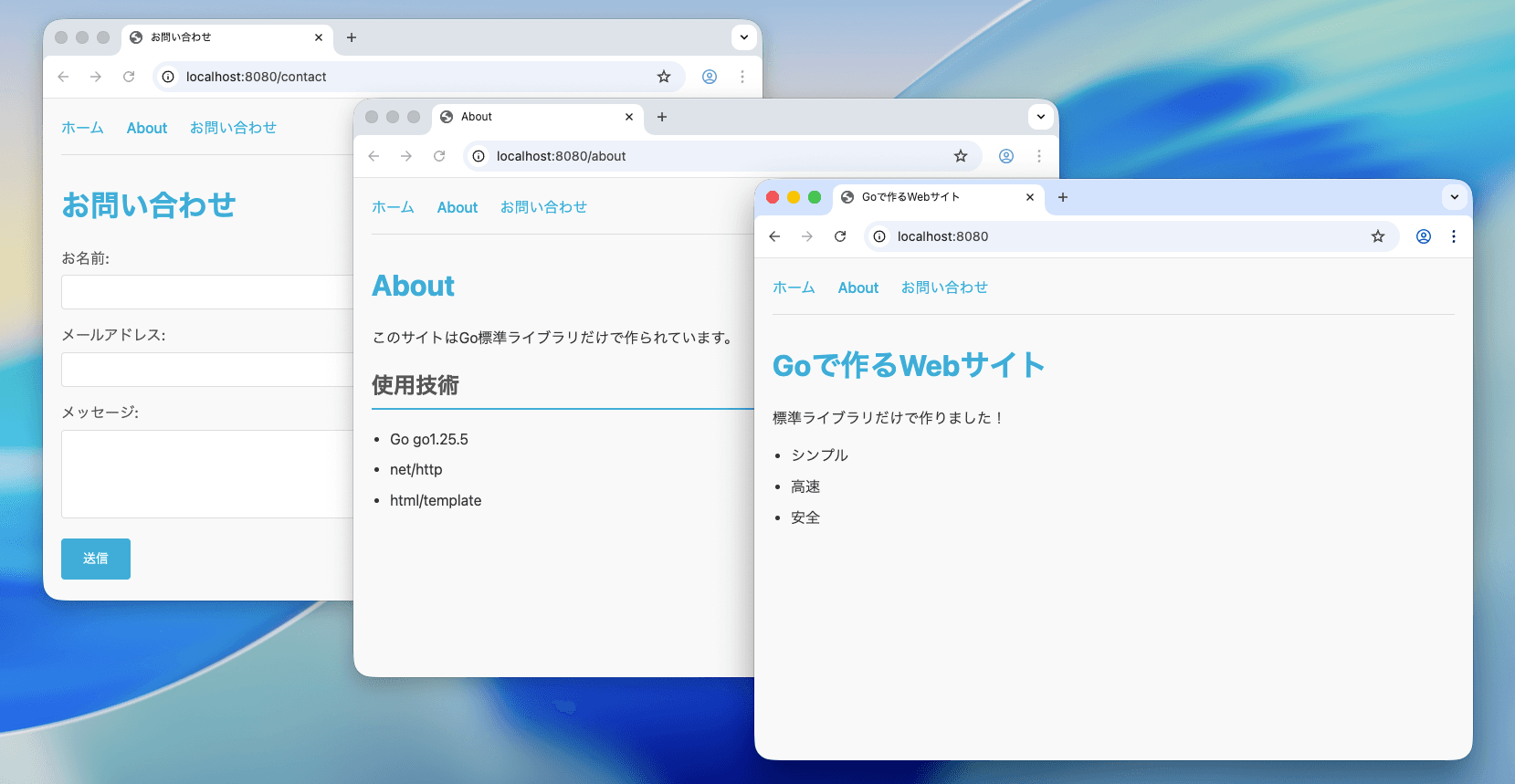Click the large お問い合わせ page heading
Screen dimensions: 1515x784
(149, 205)
